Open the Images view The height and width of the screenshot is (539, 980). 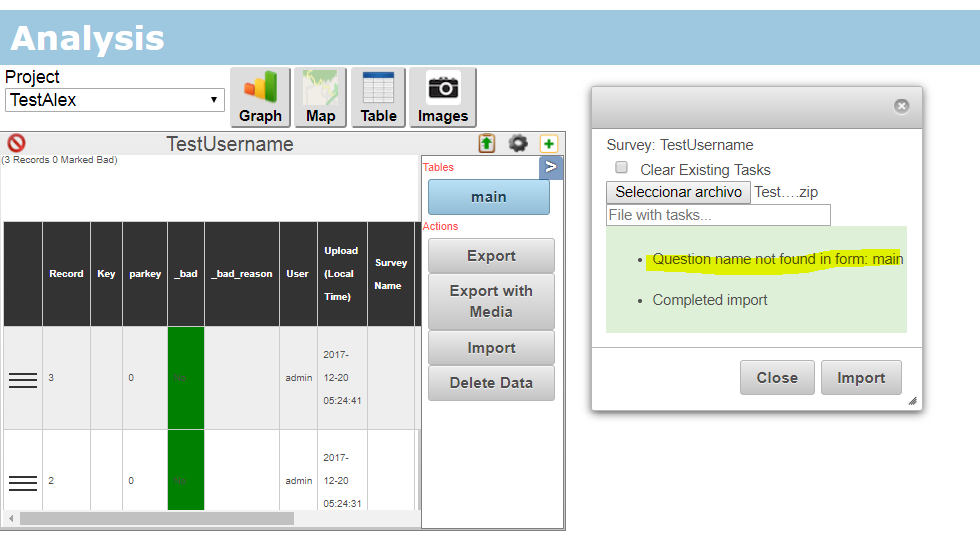(x=442, y=98)
